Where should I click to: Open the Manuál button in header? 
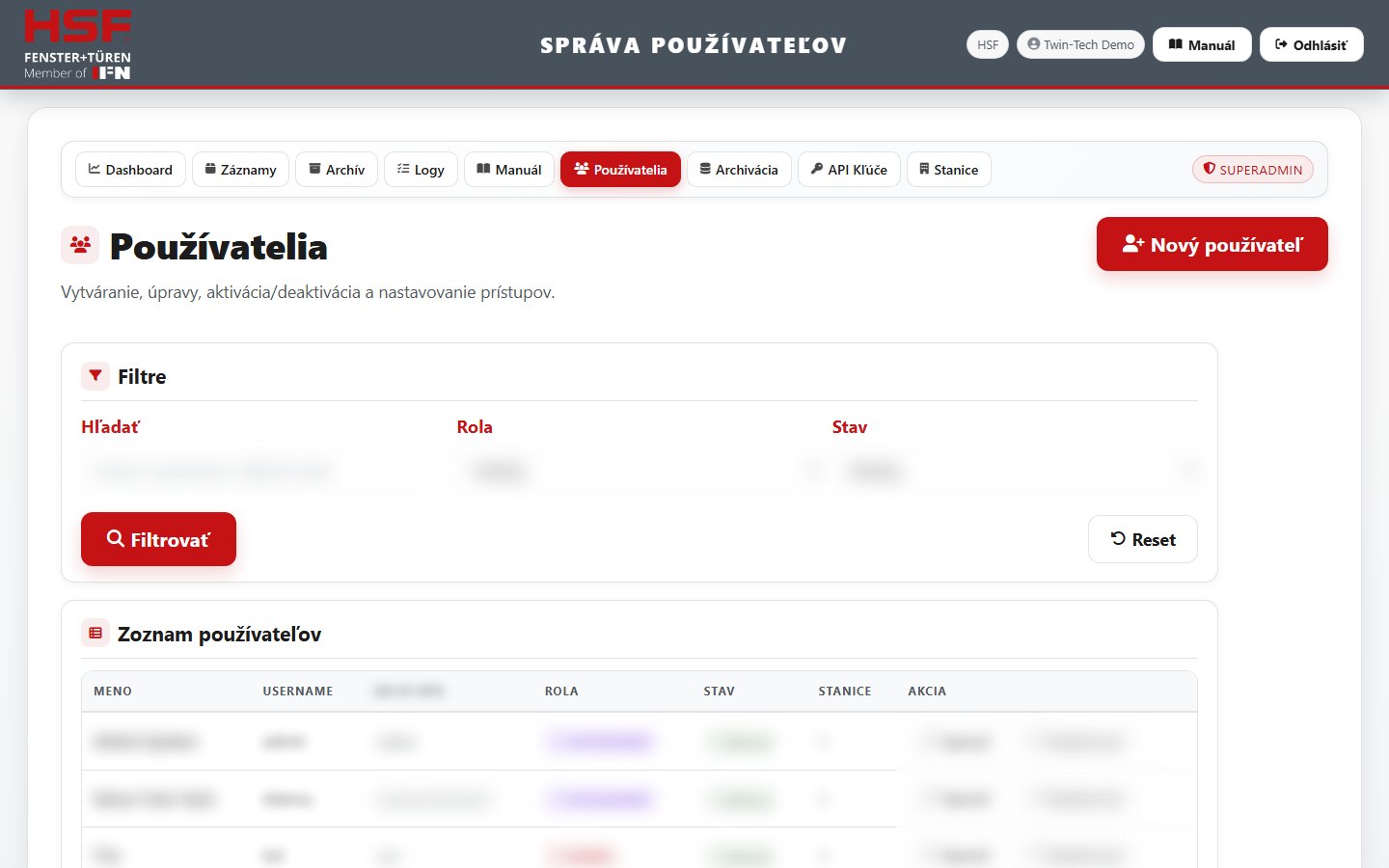(1202, 44)
